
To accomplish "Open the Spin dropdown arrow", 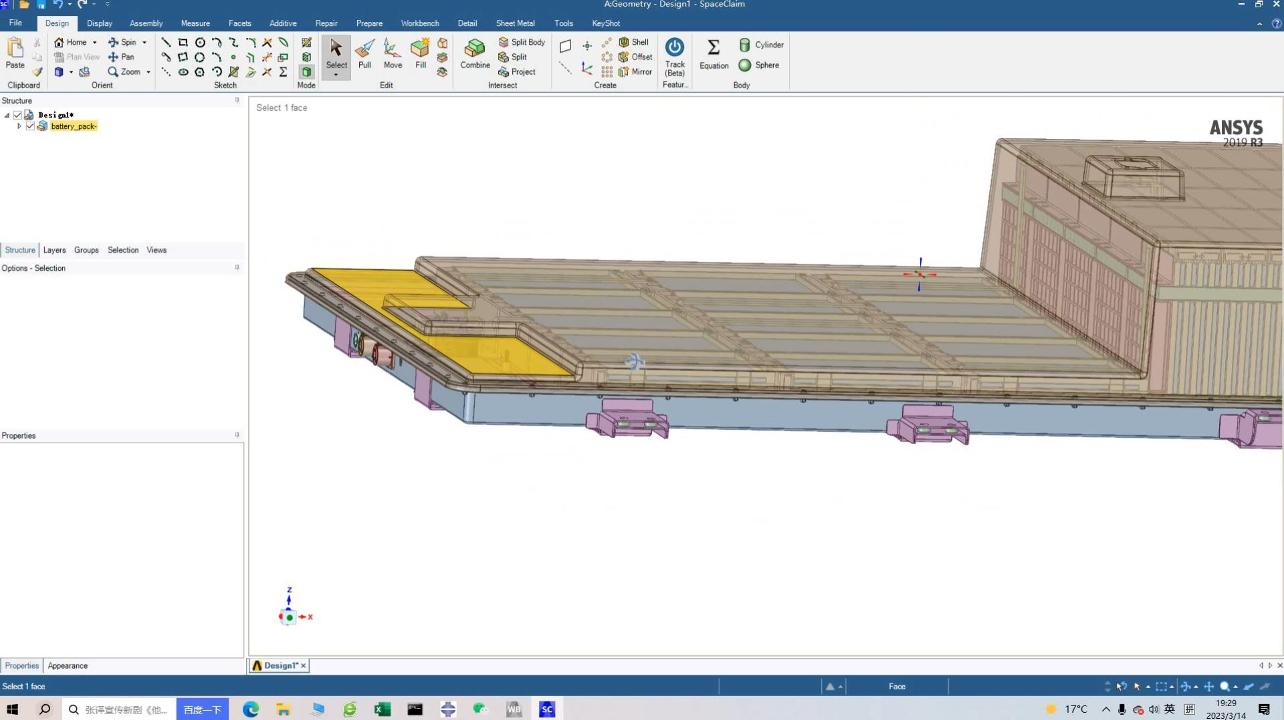I will [144, 43].
